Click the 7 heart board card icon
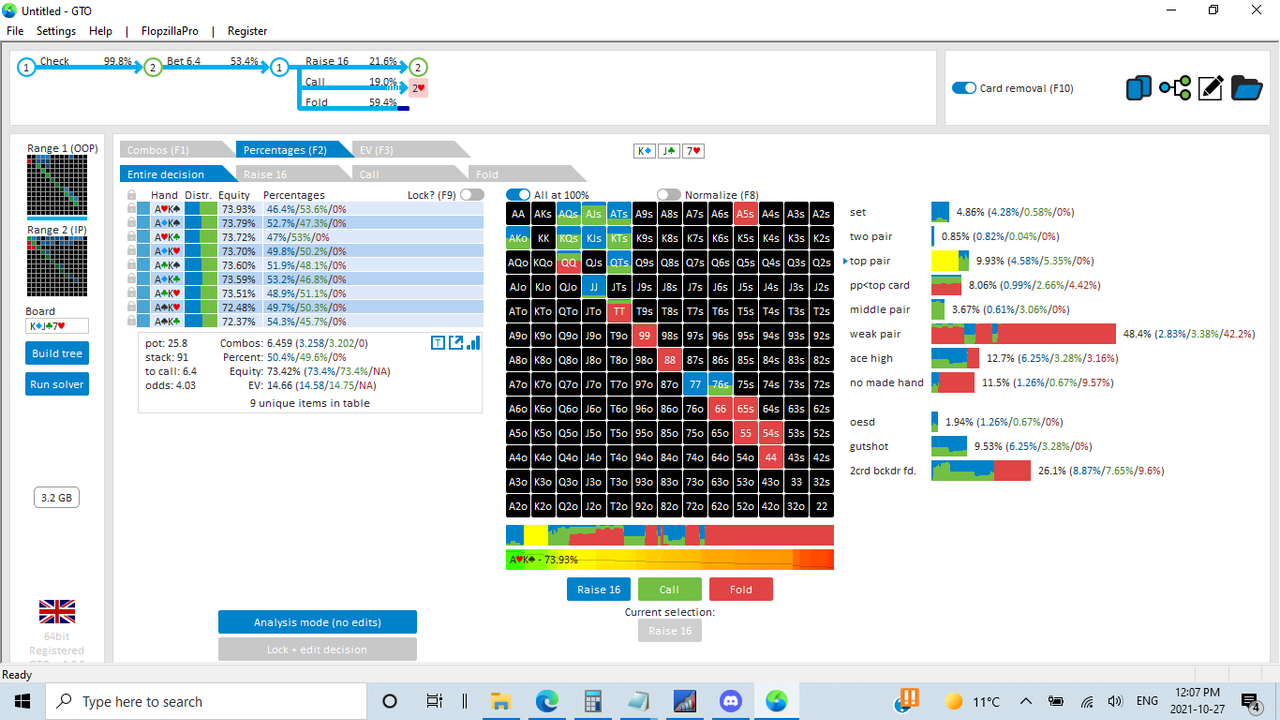Viewport: 1280px width, 720px height. (x=692, y=150)
